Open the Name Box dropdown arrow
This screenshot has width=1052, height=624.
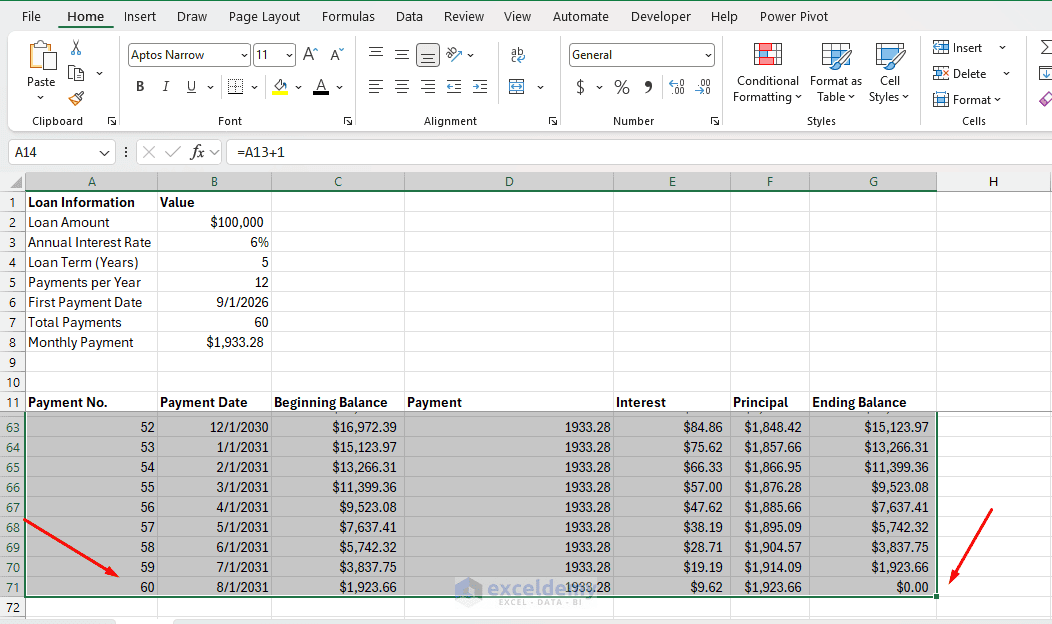click(x=104, y=153)
